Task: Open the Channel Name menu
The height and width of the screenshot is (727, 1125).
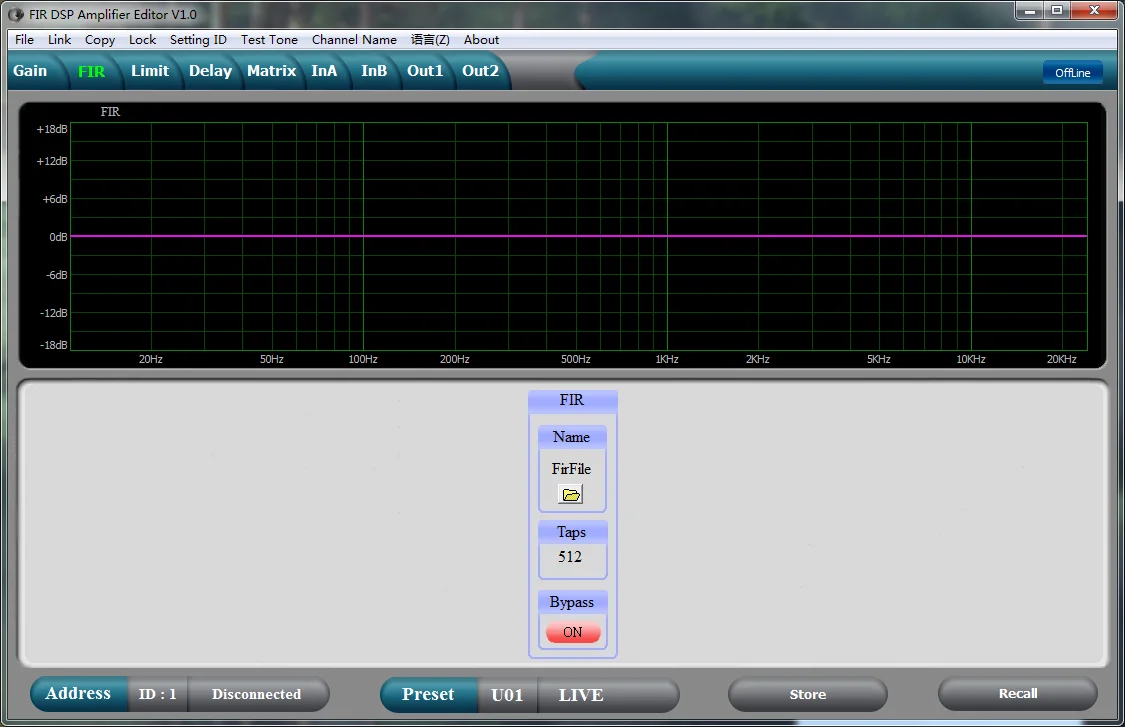Action: coord(354,40)
